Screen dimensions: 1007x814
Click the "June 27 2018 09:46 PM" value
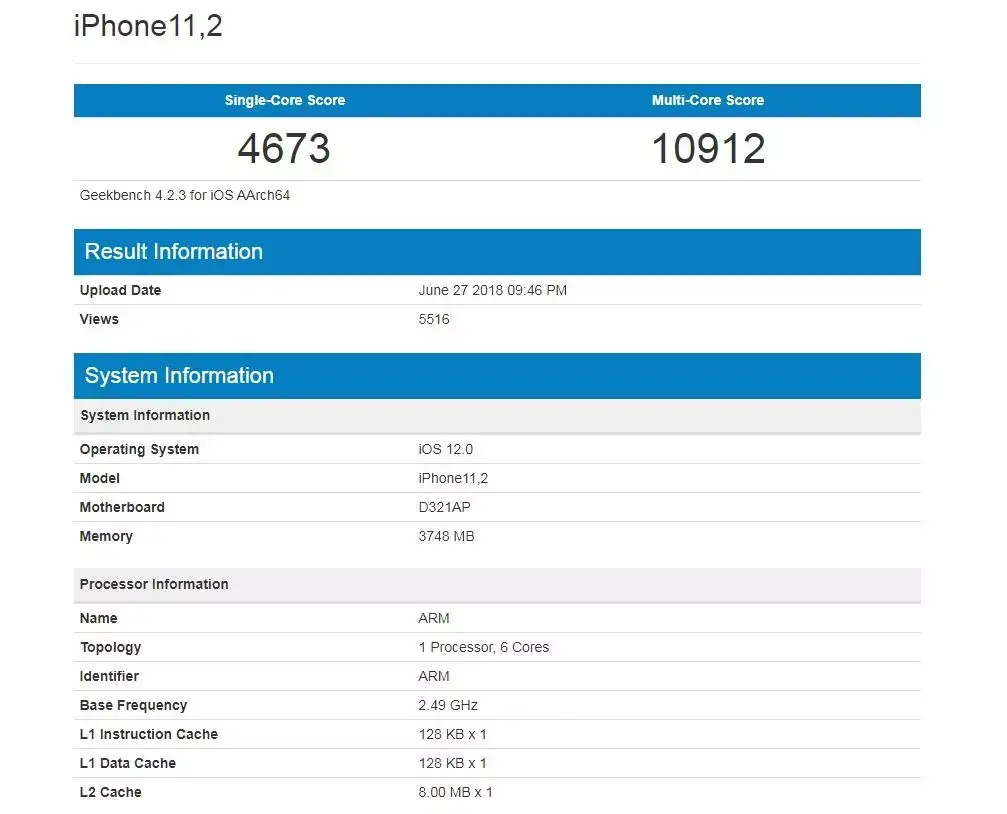click(493, 290)
